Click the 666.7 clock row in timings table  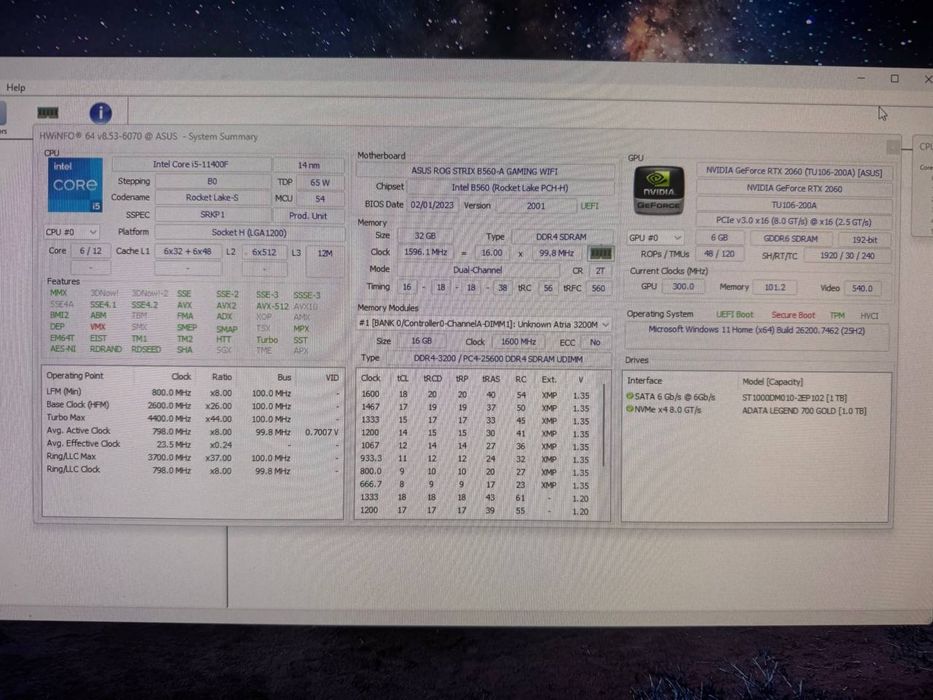pos(477,485)
